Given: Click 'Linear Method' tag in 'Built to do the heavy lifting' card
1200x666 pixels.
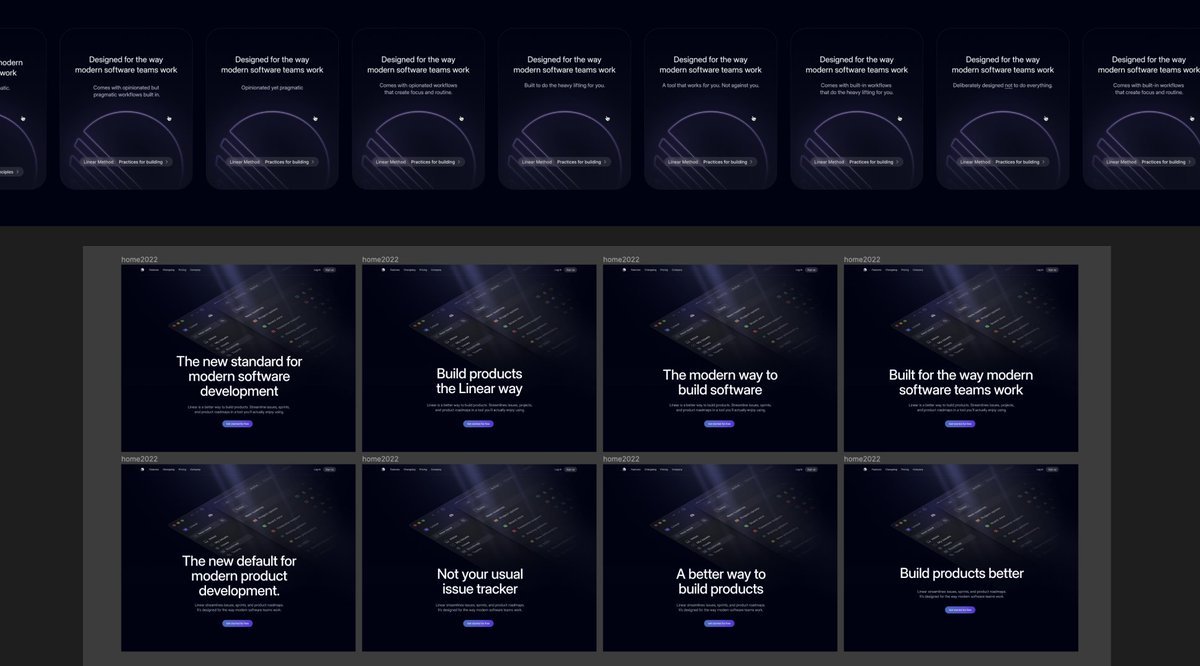Looking at the screenshot, I should (536, 161).
